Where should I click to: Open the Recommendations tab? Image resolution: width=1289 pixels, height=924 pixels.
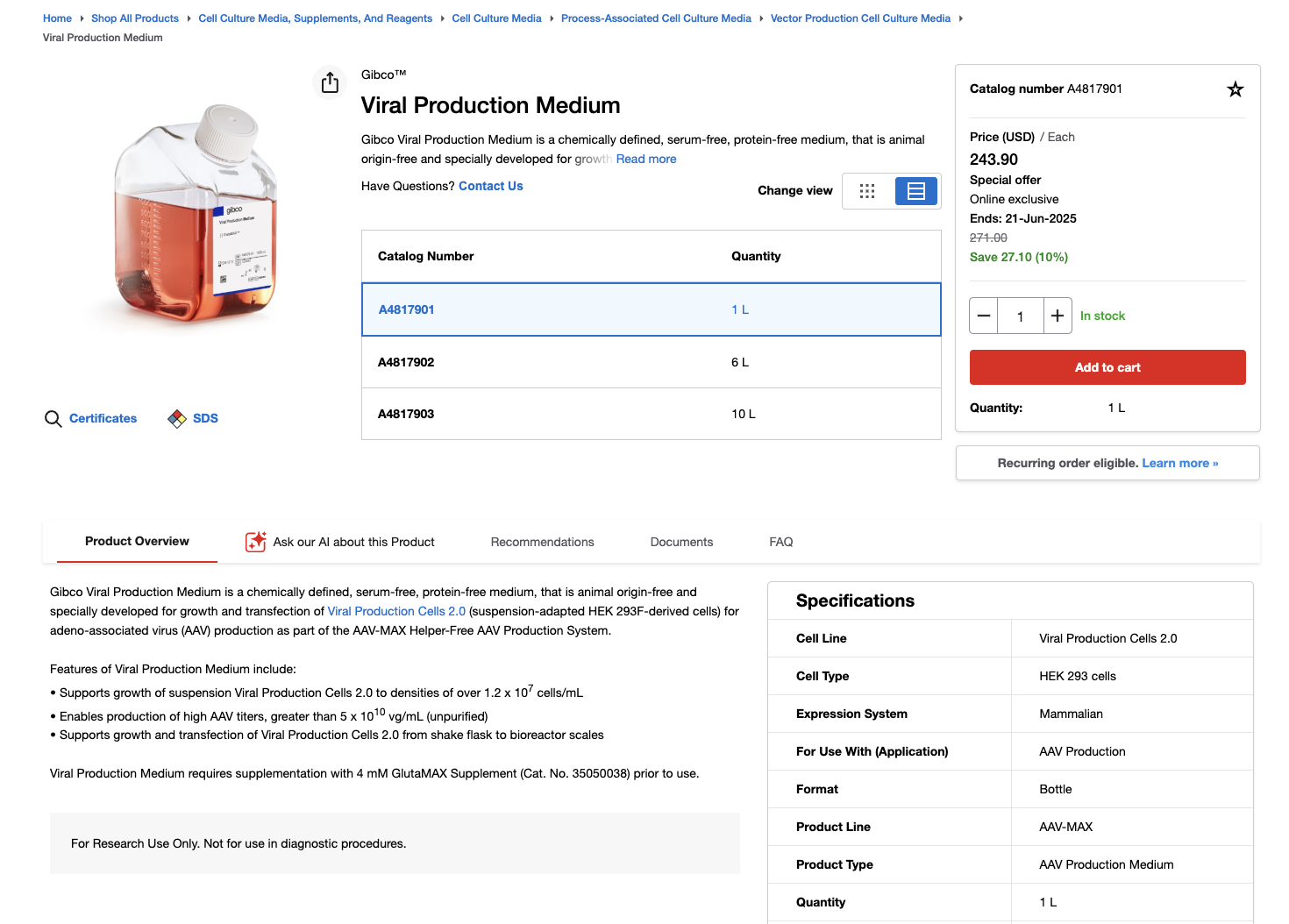coord(543,542)
